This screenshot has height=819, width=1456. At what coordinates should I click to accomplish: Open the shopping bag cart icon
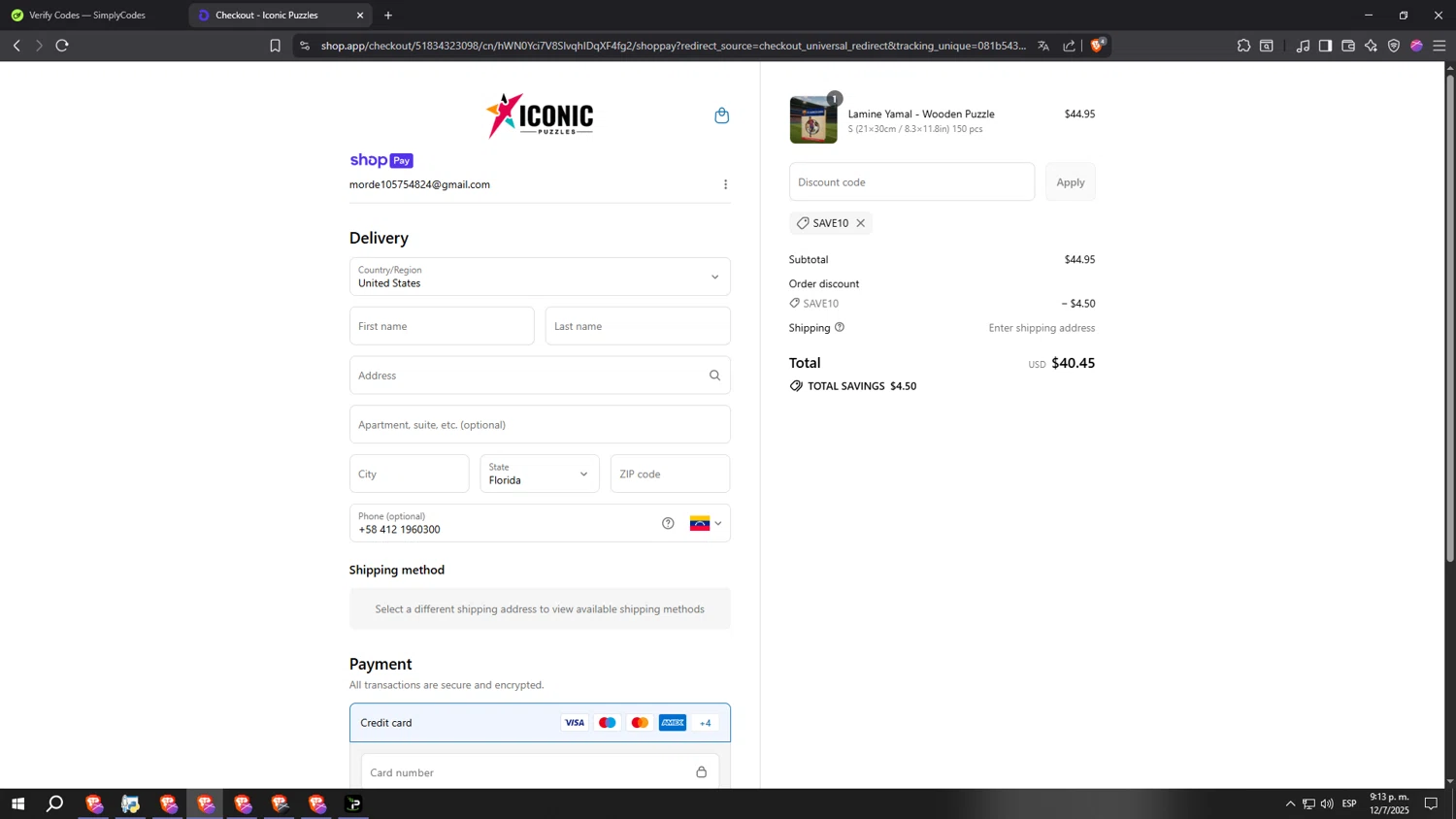pyautogui.click(x=721, y=115)
